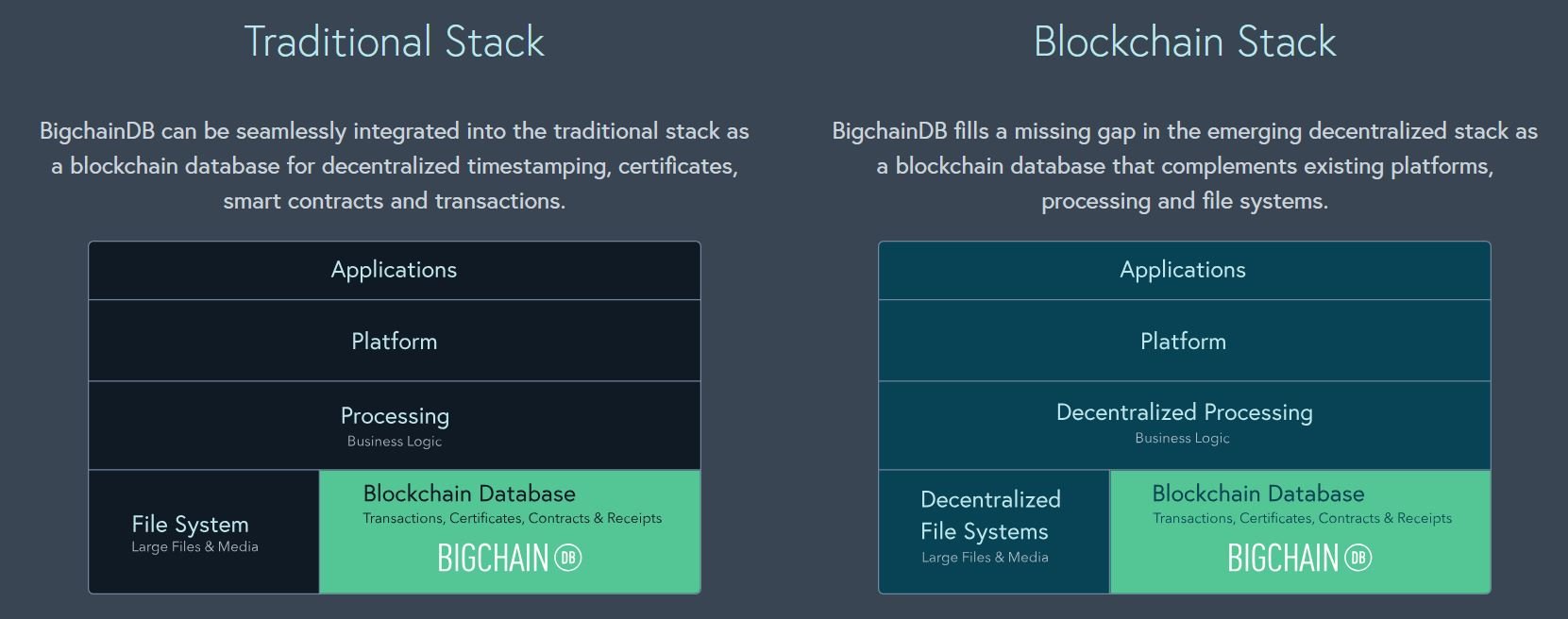Click the Traditional Stack description paragraph

(x=395, y=166)
